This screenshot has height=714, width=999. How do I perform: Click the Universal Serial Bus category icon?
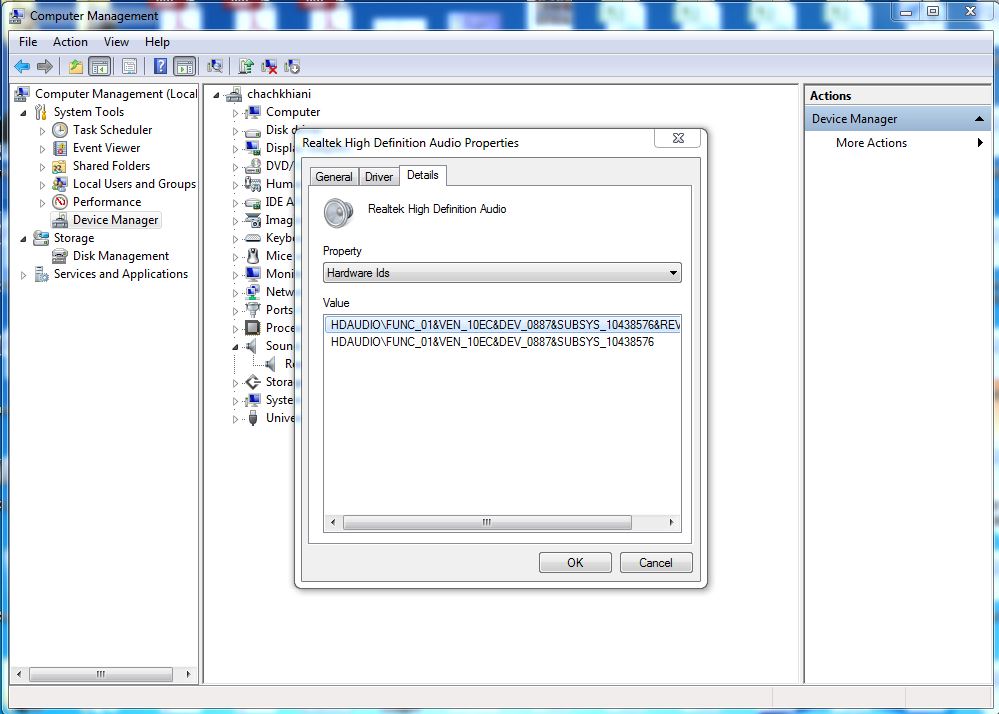(253, 418)
